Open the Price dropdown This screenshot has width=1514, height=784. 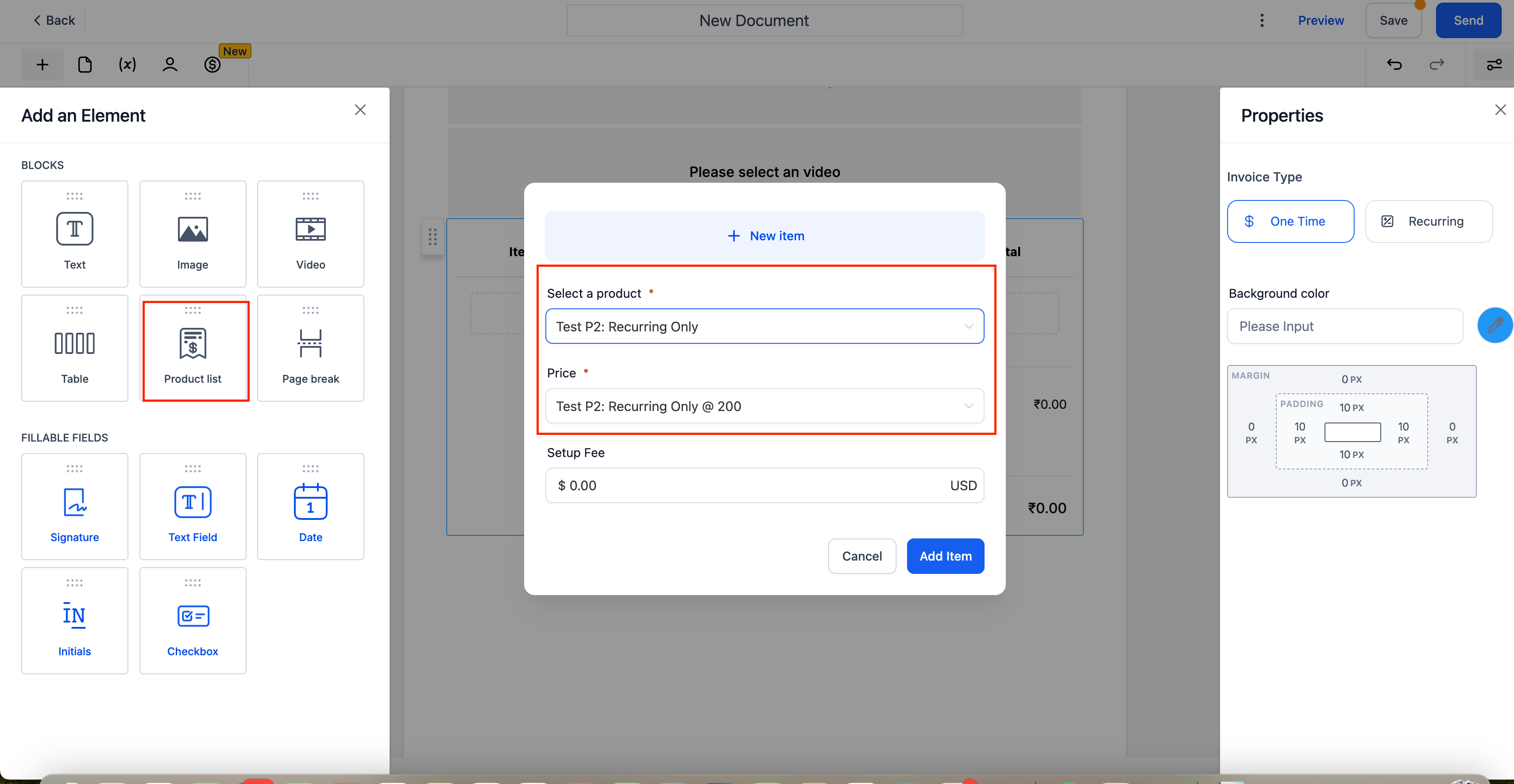(765, 407)
